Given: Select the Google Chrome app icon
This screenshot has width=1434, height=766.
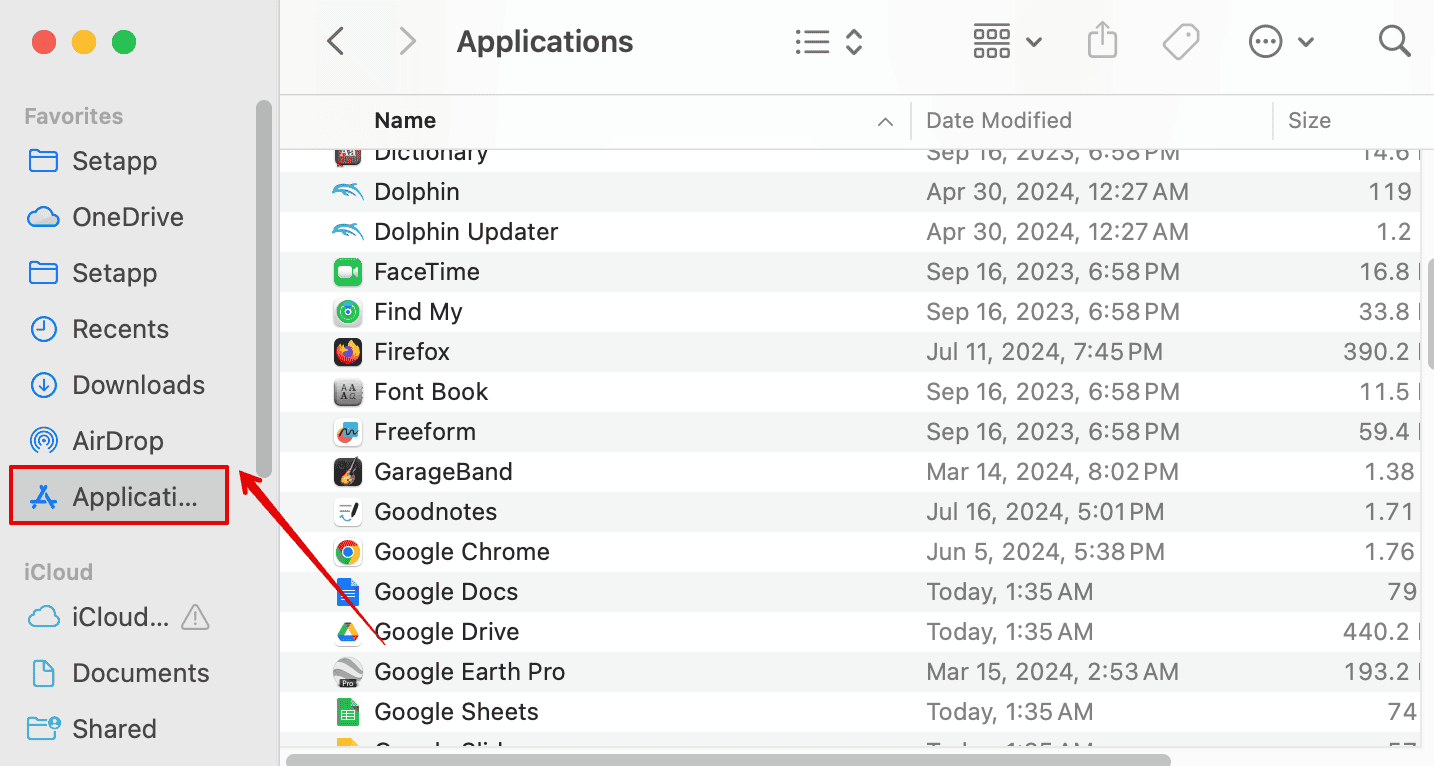Looking at the screenshot, I should (x=347, y=552).
